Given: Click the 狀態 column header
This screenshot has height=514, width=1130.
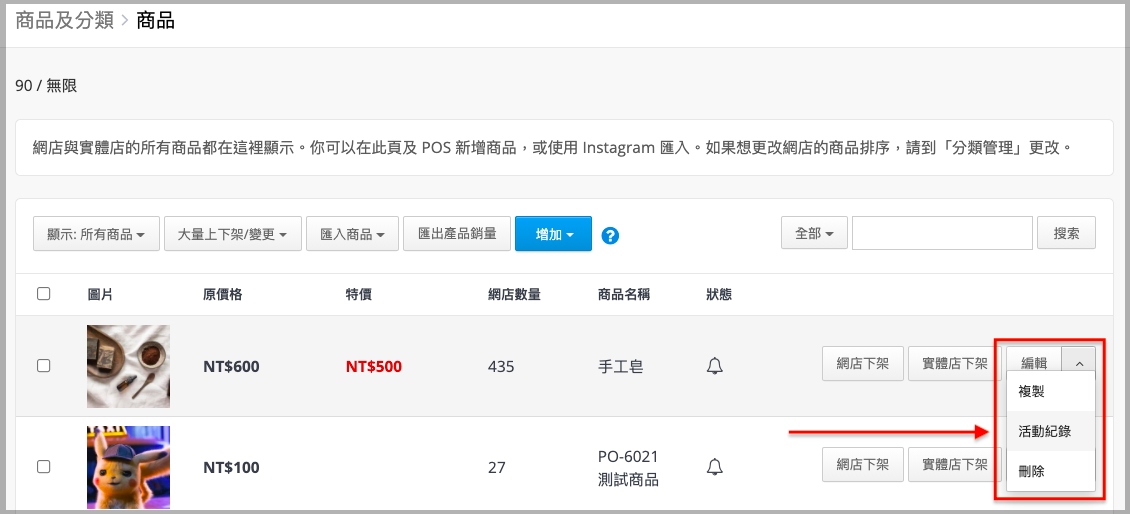Looking at the screenshot, I should [719, 294].
